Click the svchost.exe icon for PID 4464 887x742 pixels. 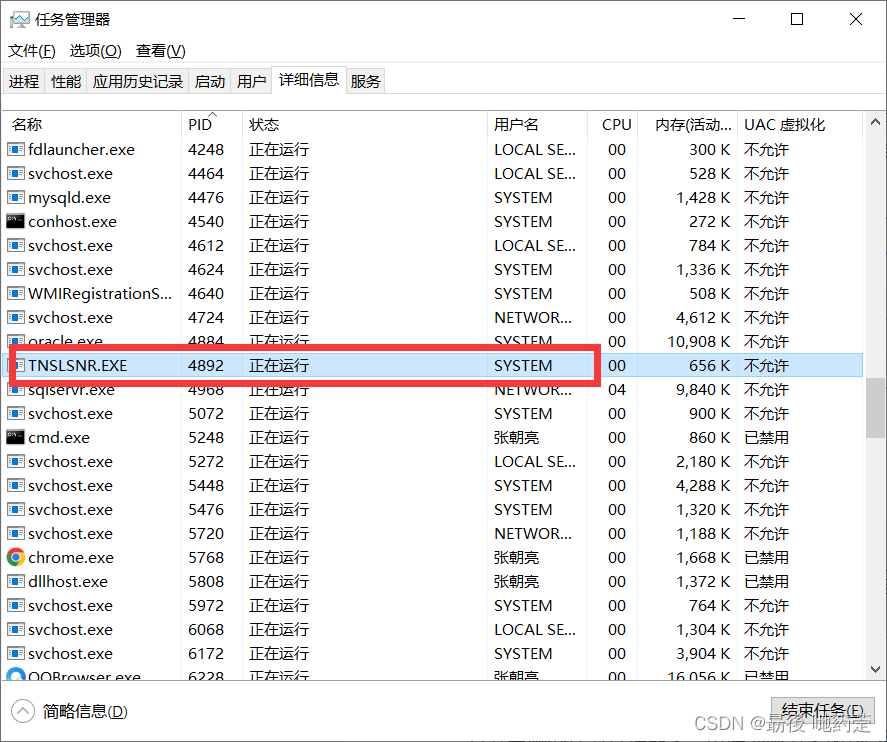[15, 173]
